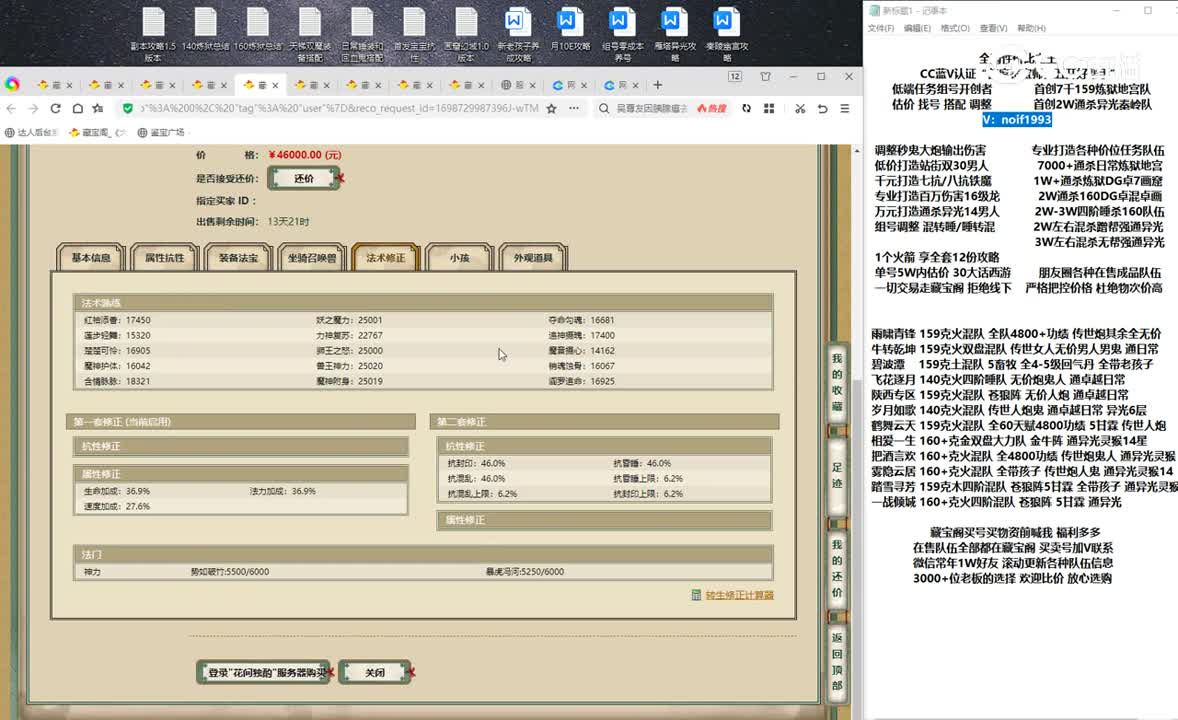This screenshot has height=720, width=1178.
Task: Click the 第二套修正 section header
Action: click(605, 422)
